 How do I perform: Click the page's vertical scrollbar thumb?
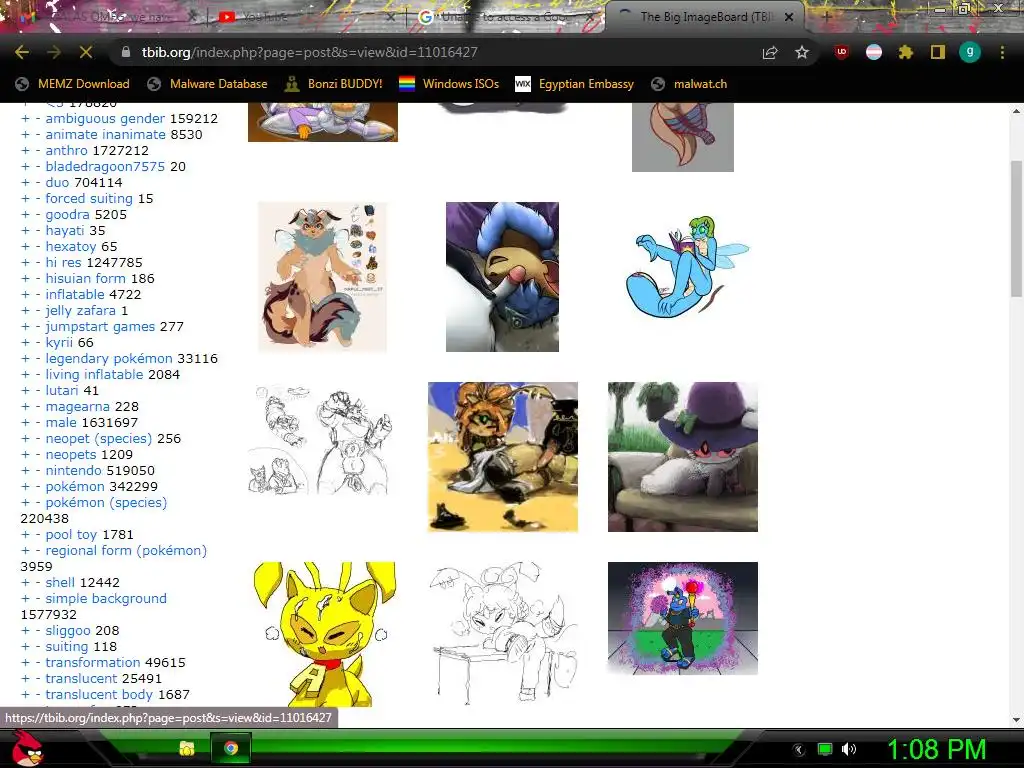coord(1016,228)
